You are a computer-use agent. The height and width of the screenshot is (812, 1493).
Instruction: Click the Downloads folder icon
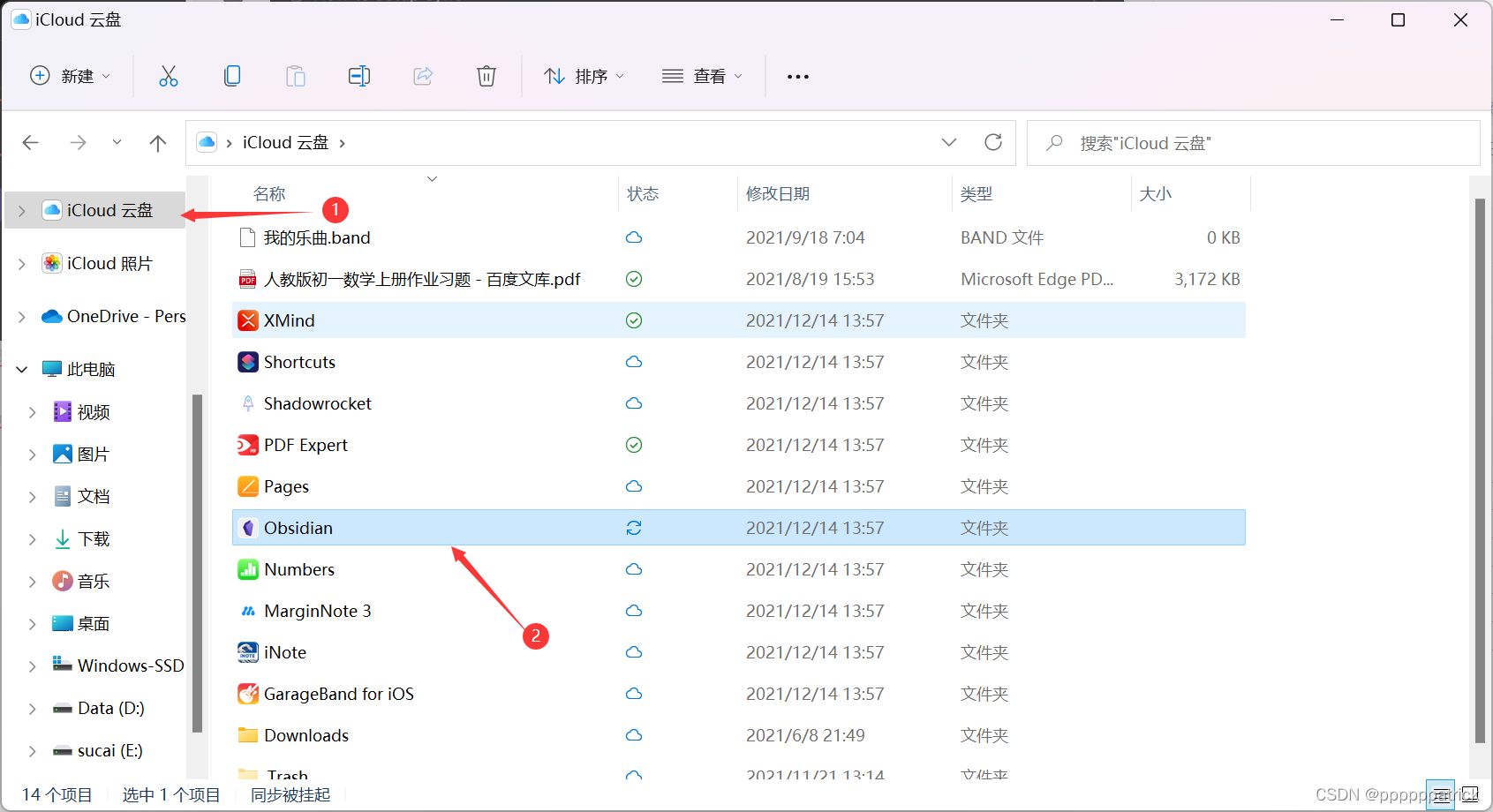248,735
